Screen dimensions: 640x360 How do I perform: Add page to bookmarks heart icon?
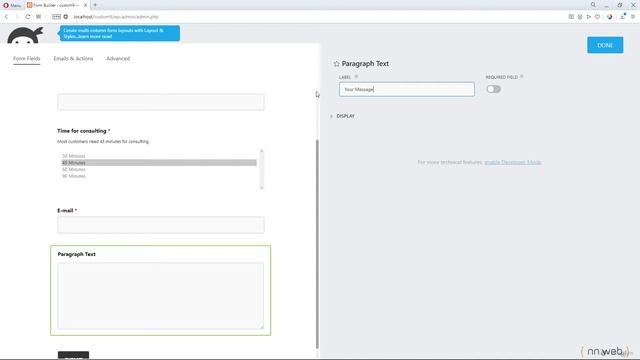click(598, 17)
